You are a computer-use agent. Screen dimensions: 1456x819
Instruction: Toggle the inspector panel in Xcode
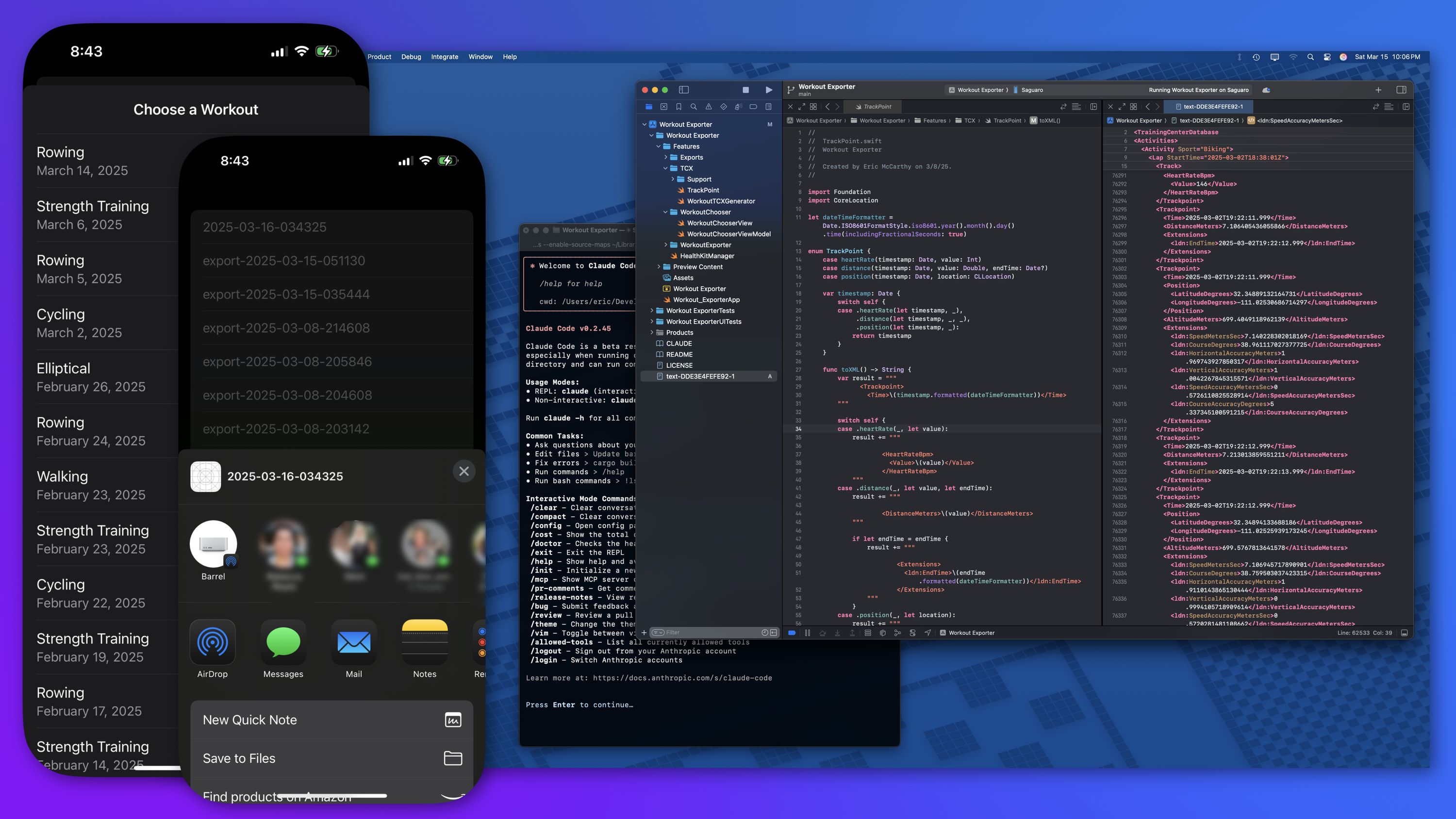(x=1401, y=90)
